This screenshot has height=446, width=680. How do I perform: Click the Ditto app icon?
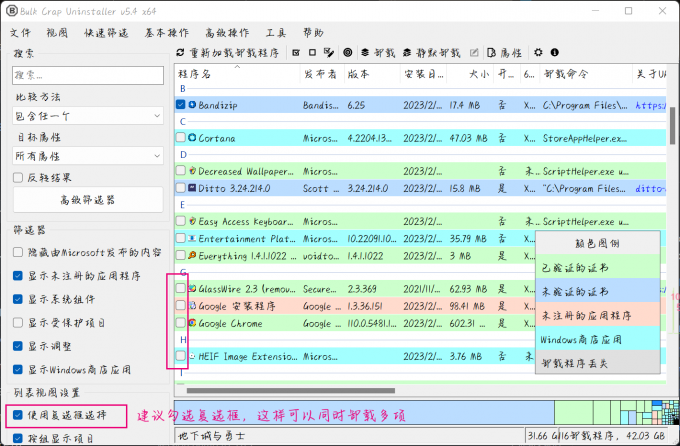tap(192, 188)
